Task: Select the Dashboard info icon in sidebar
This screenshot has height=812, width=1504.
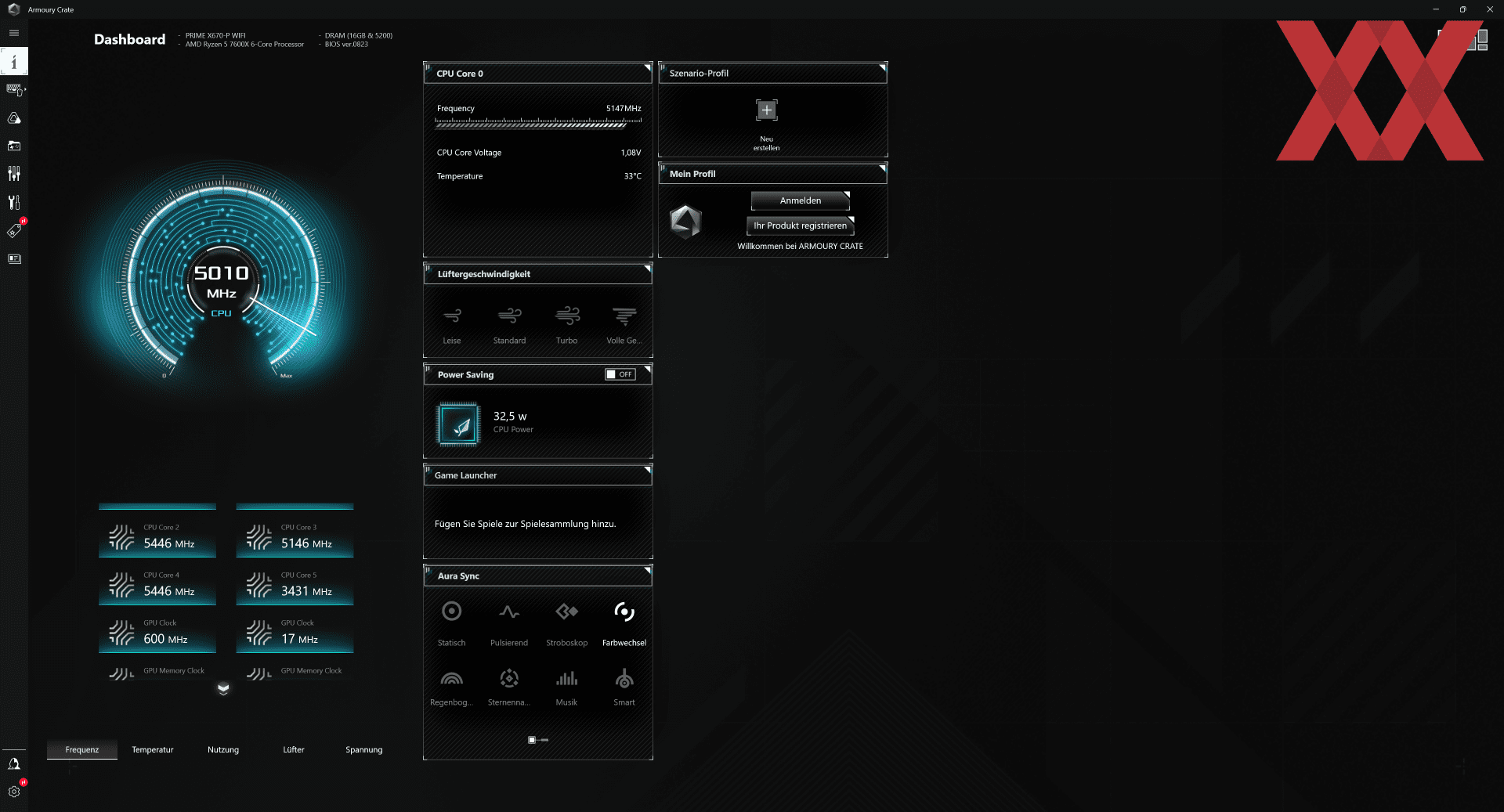Action: click(14, 61)
